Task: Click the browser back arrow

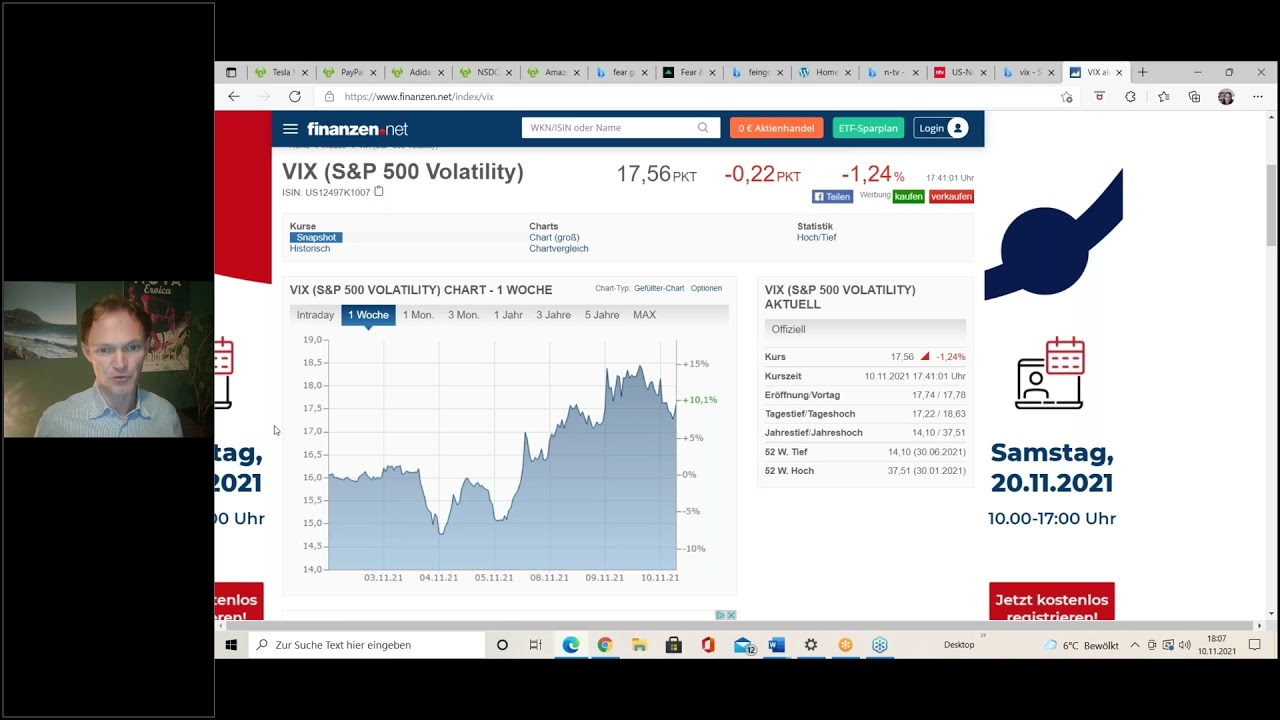Action: [234, 97]
